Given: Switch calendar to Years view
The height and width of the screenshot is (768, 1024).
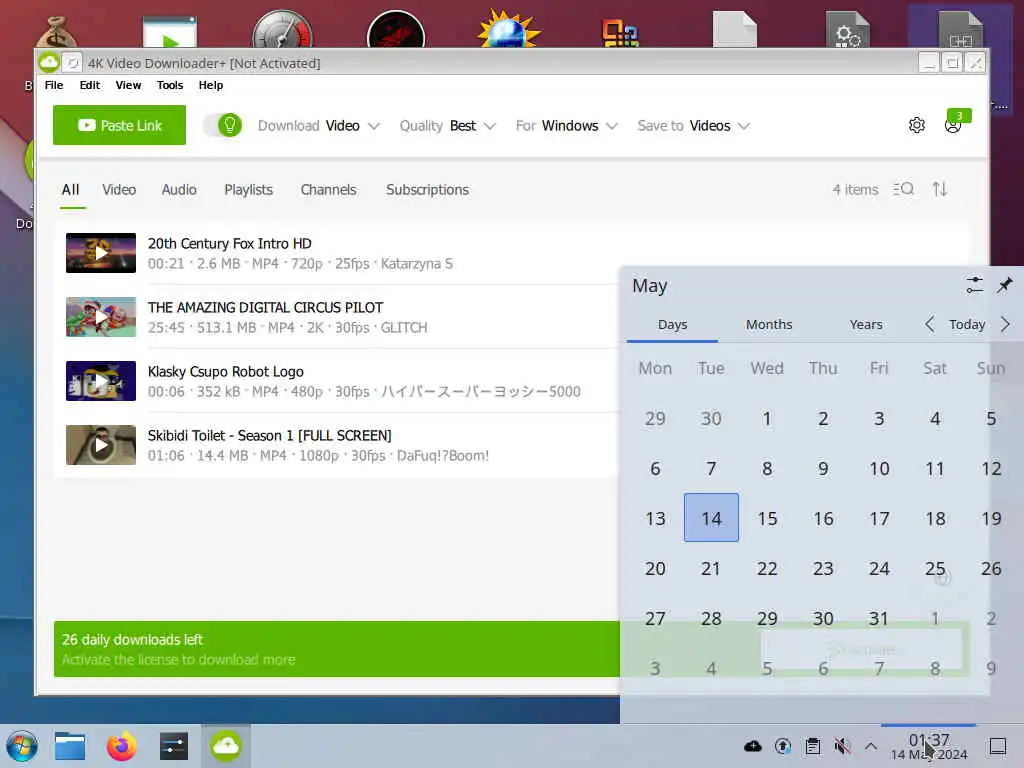Looking at the screenshot, I should pos(865,325).
